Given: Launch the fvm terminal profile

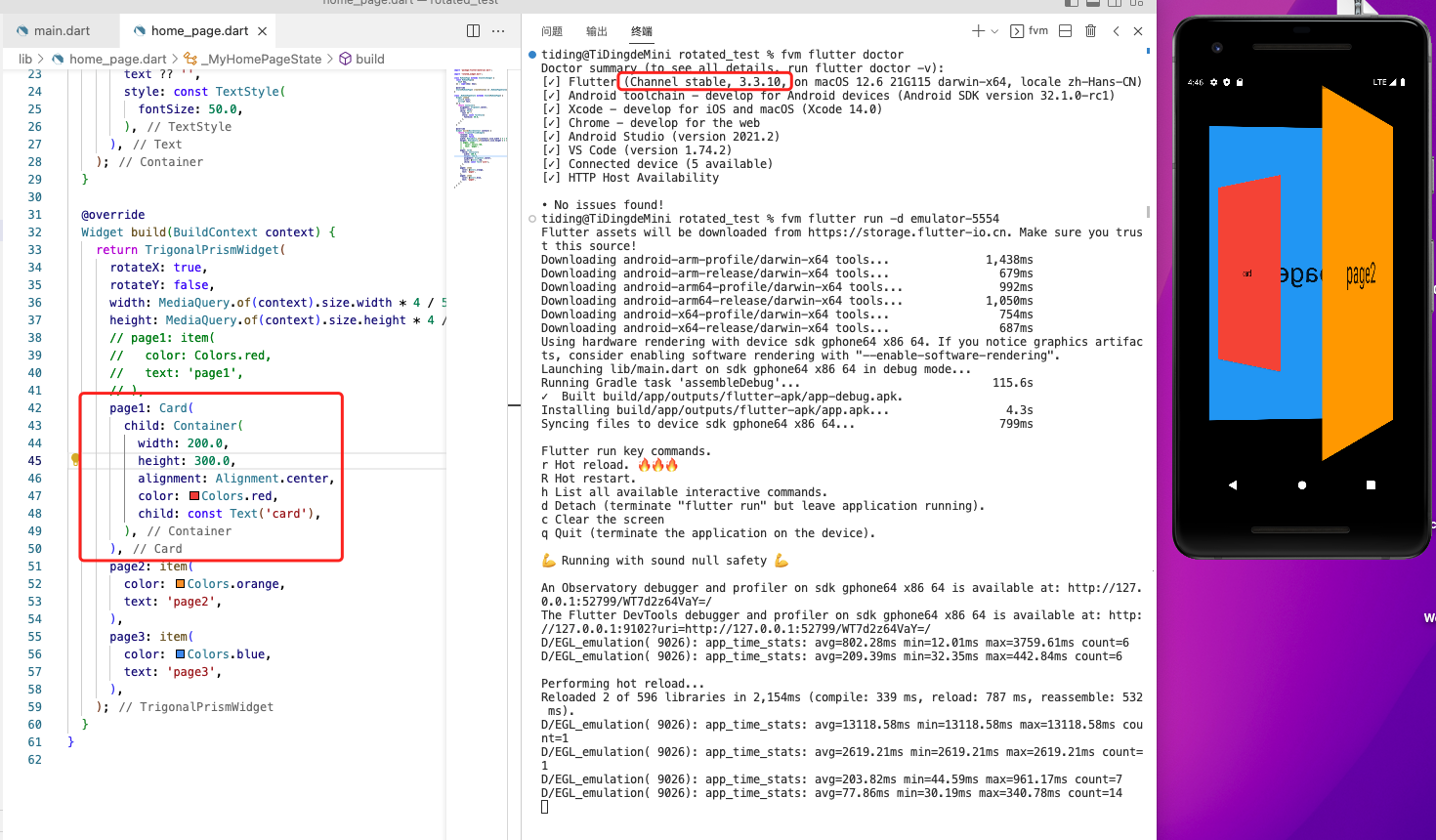Looking at the screenshot, I should (x=1029, y=30).
